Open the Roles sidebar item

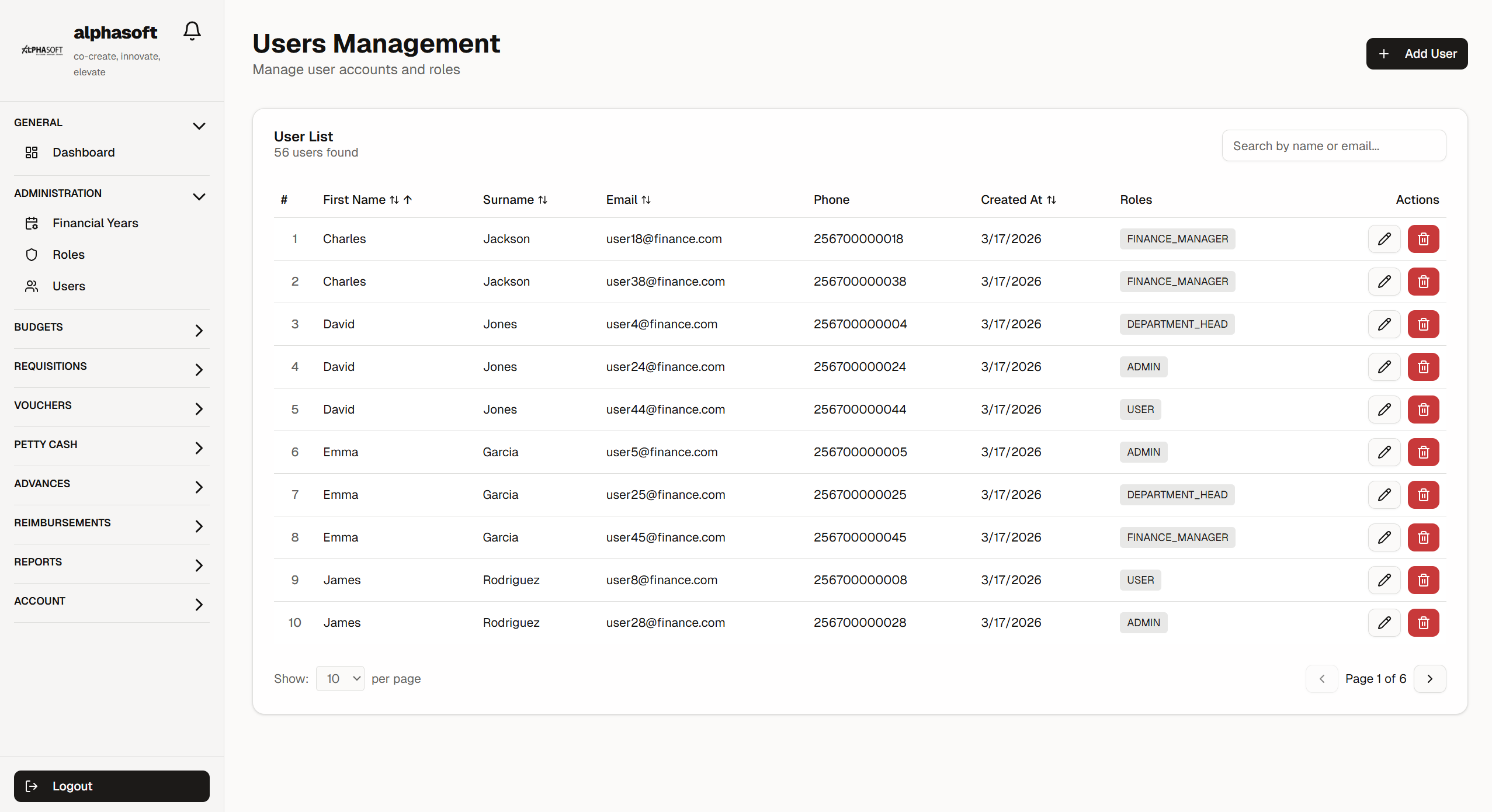click(x=68, y=255)
